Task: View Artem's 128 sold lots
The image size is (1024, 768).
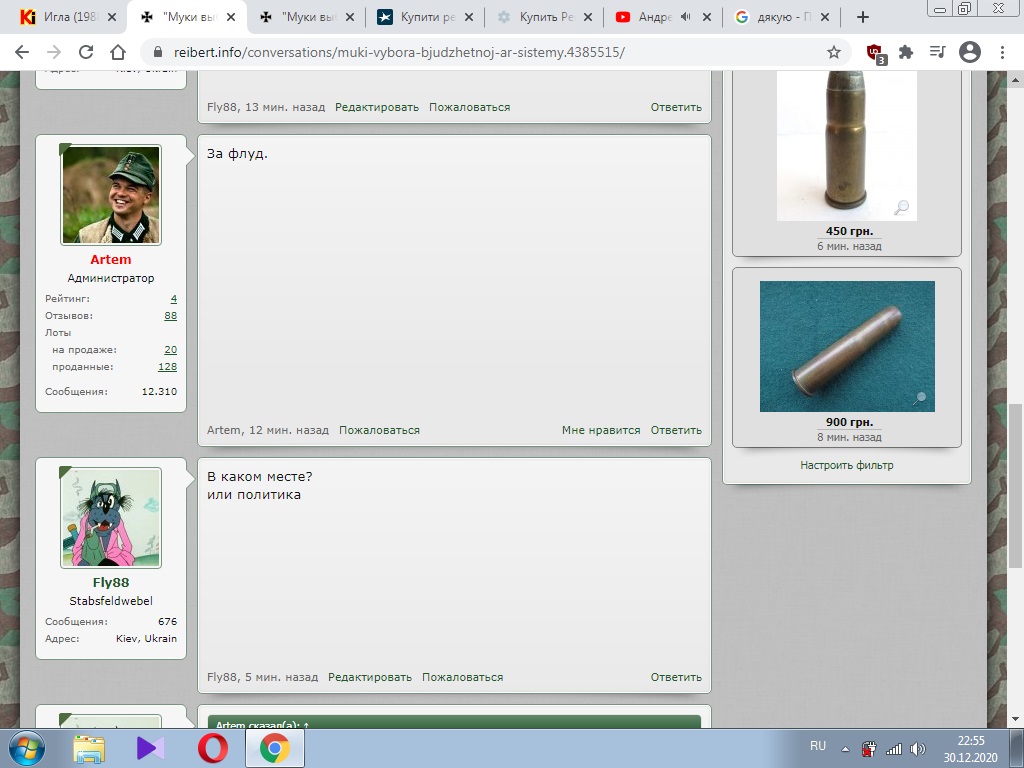Action: tap(167, 366)
